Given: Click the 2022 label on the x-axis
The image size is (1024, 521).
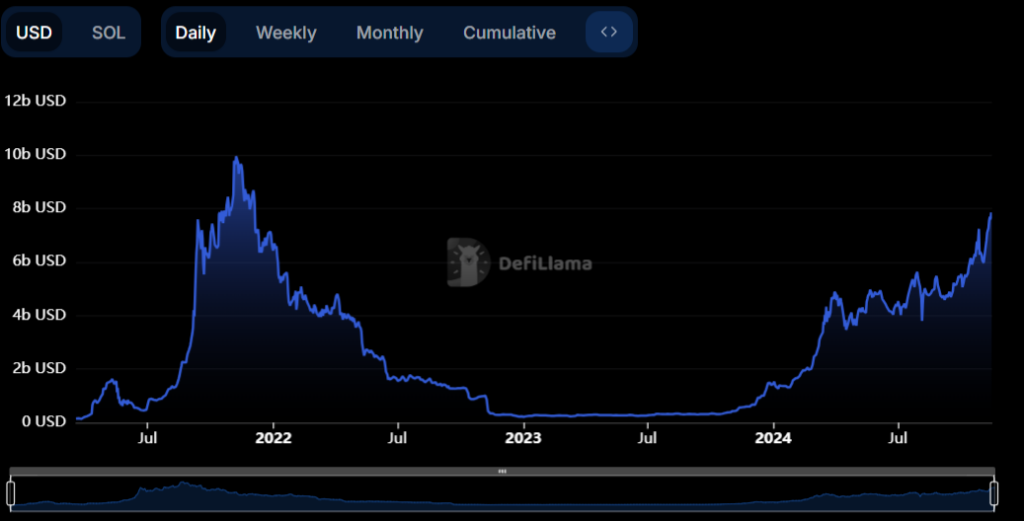Looking at the screenshot, I should tap(273, 437).
